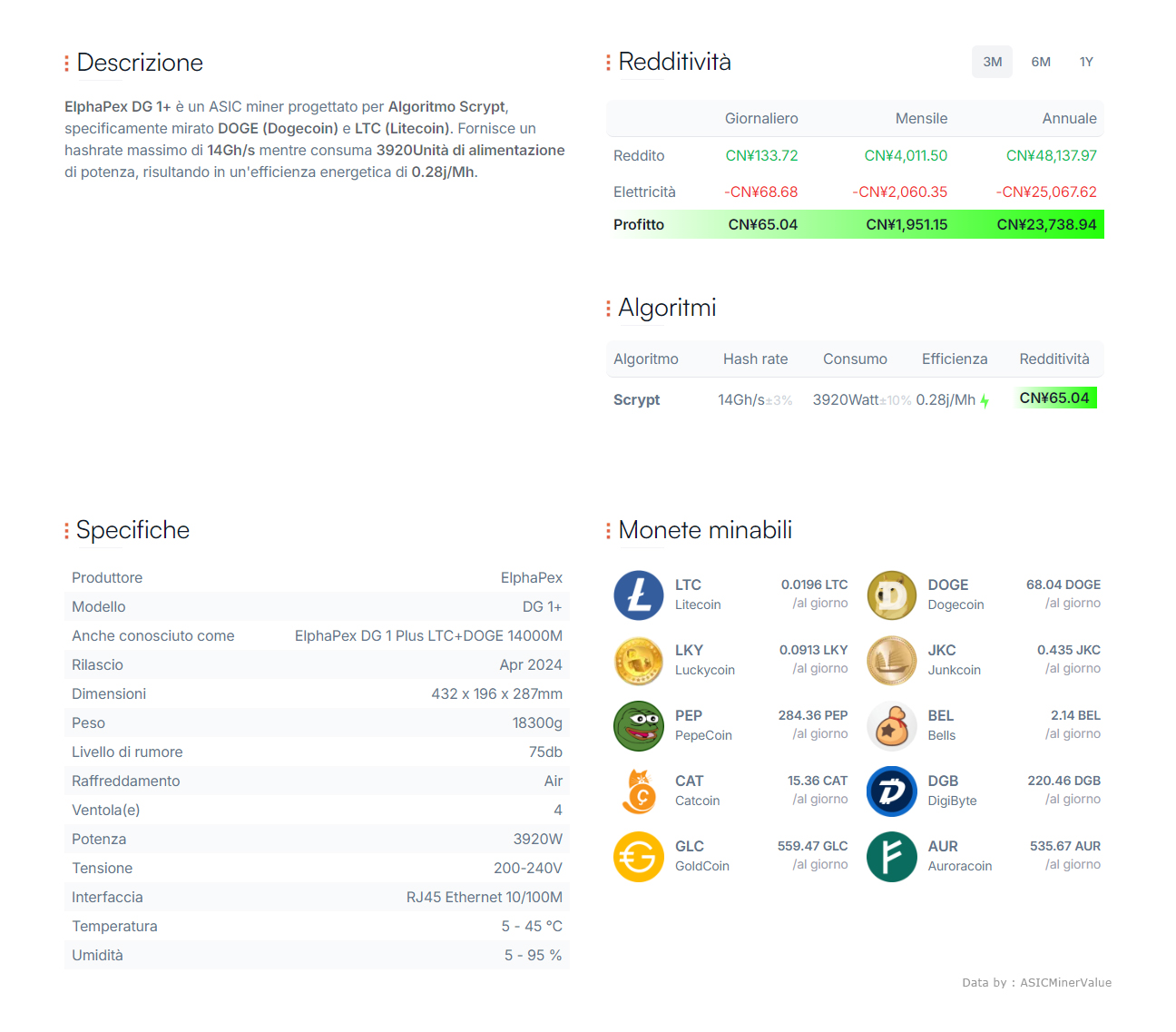1176x1032 pixels.
Task: Select power value 3920W
Action: 537,839
